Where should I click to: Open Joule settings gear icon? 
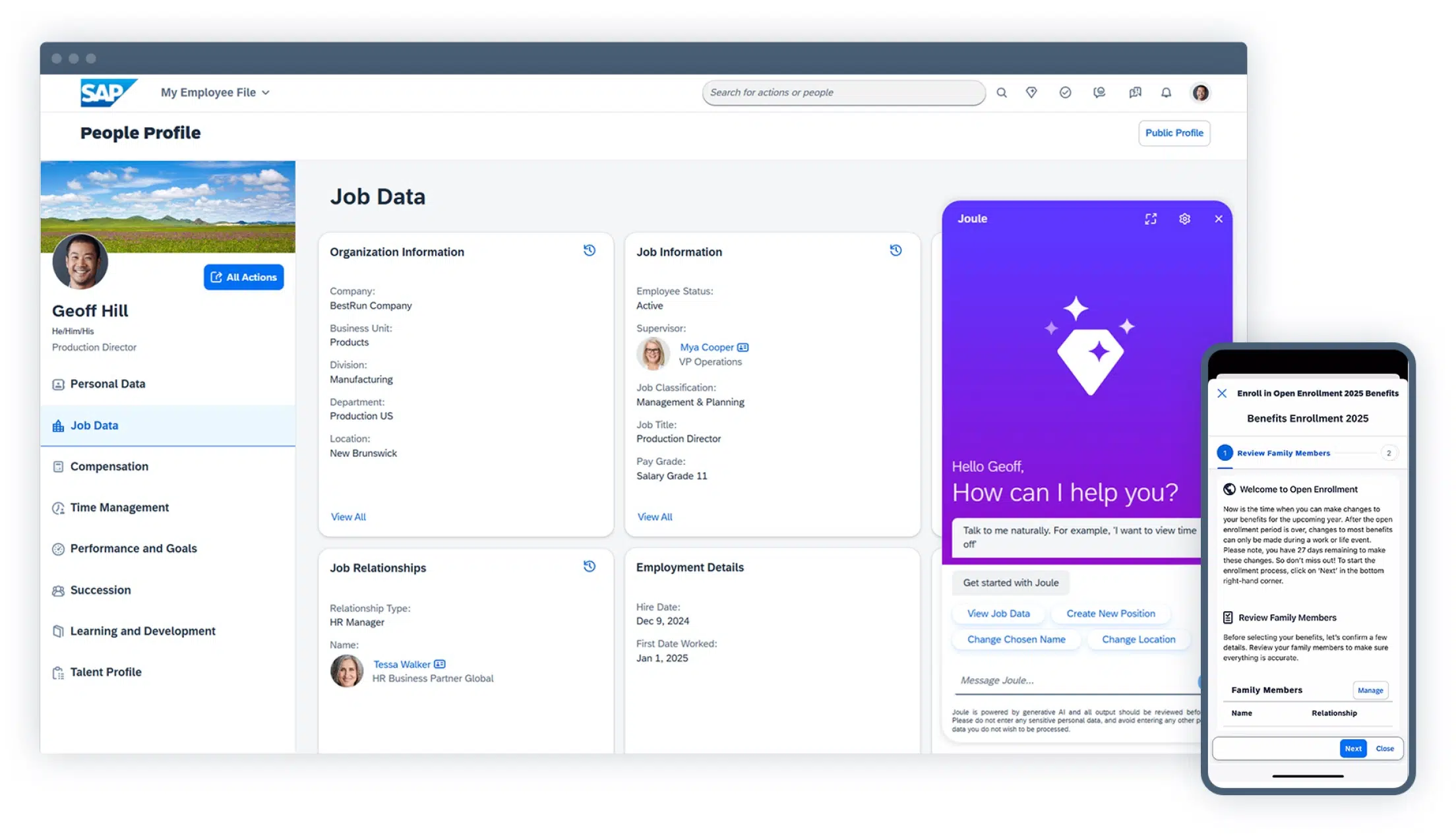click(1184, 219)
